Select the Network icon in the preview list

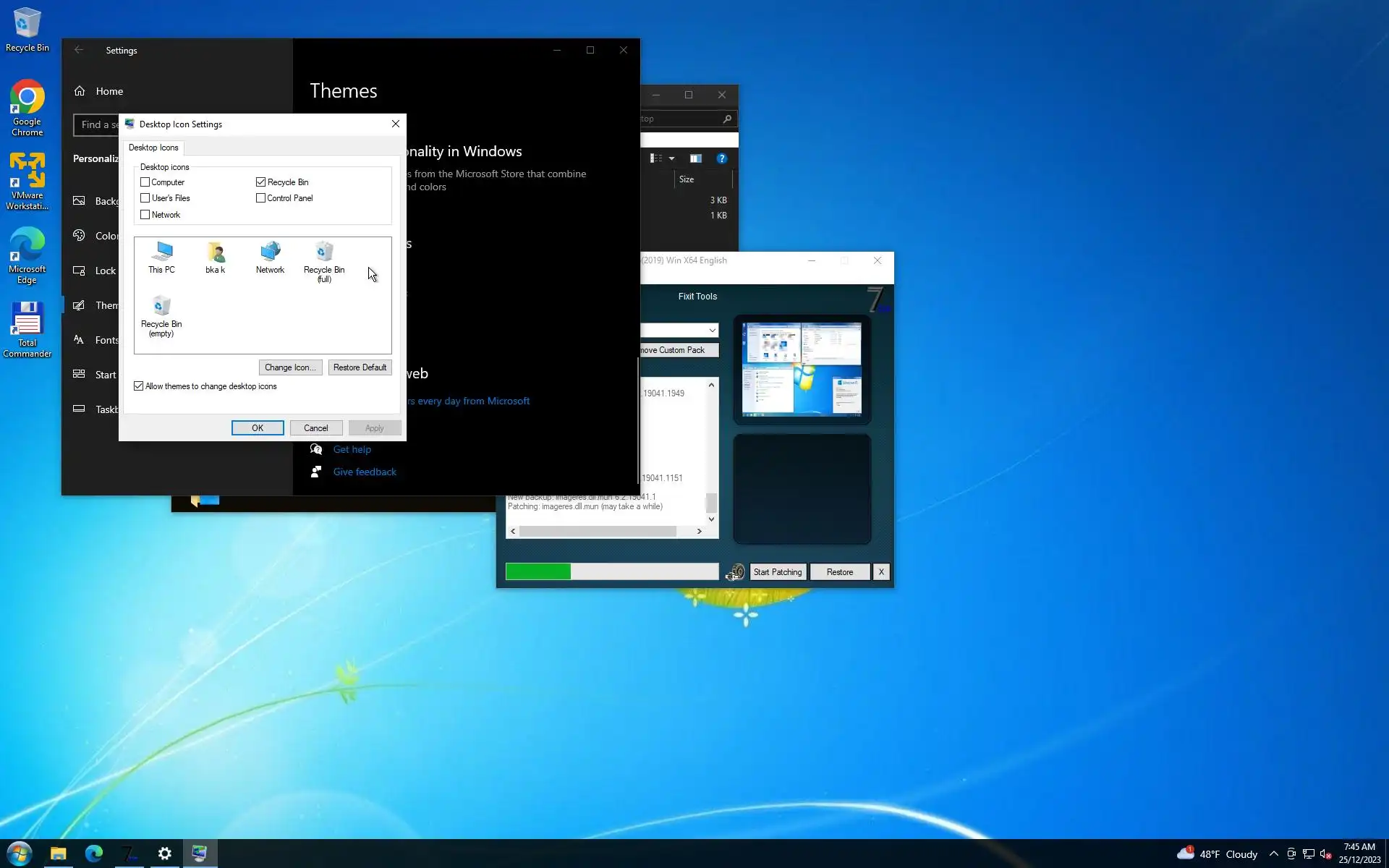pos(270,257)
